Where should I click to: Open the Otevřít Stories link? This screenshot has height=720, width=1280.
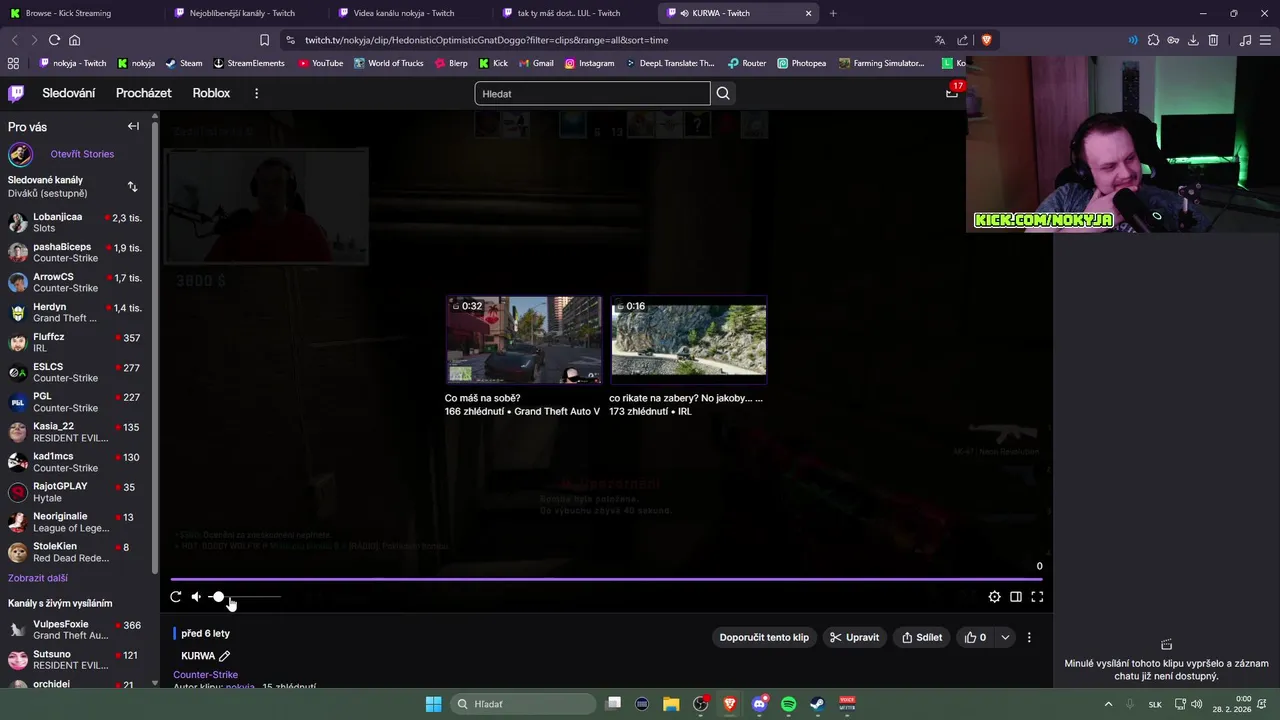[82, 154]
